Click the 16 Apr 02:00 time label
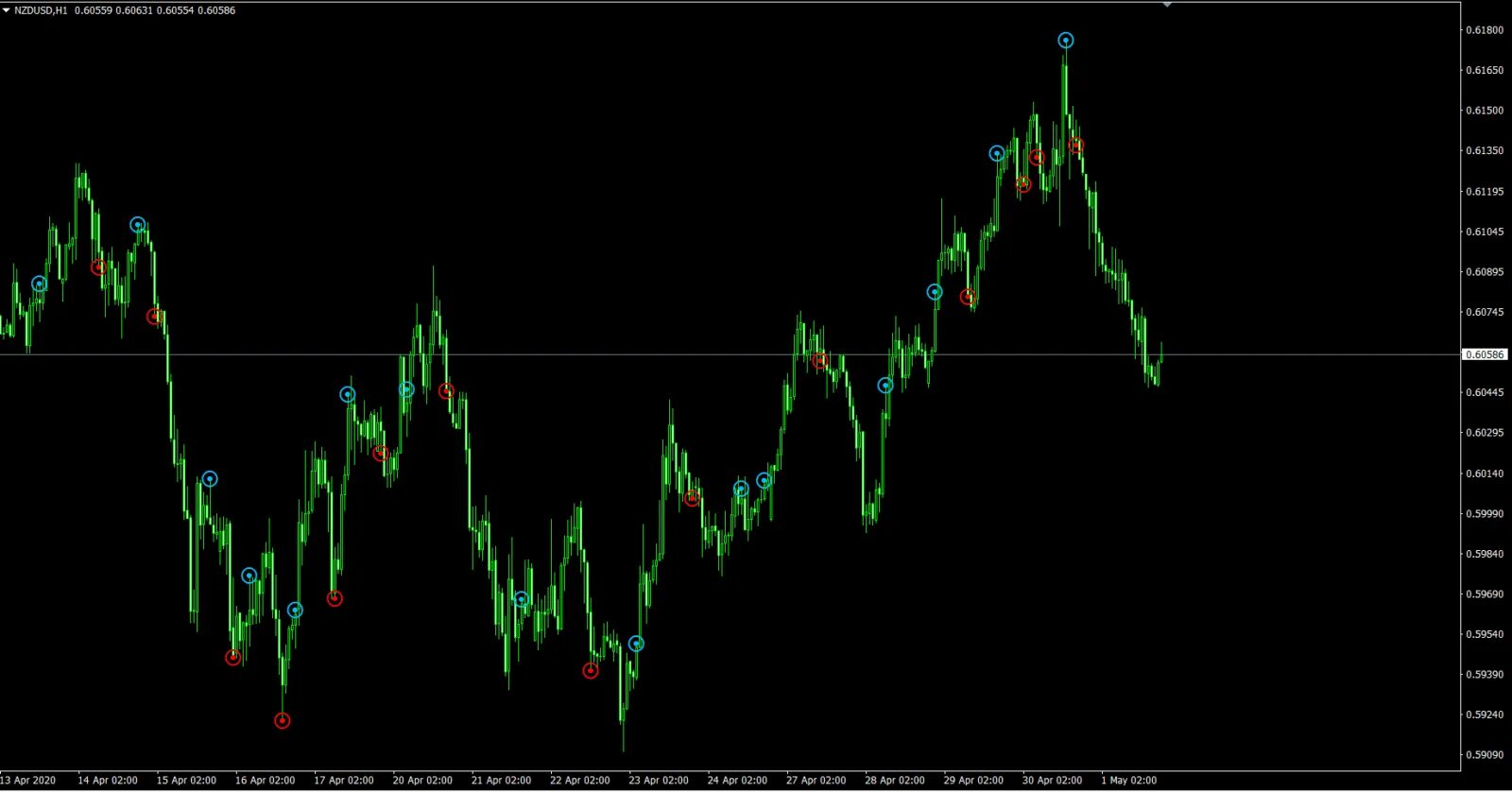Viewport: 1512px width, 792px height. tap(265, 781)
